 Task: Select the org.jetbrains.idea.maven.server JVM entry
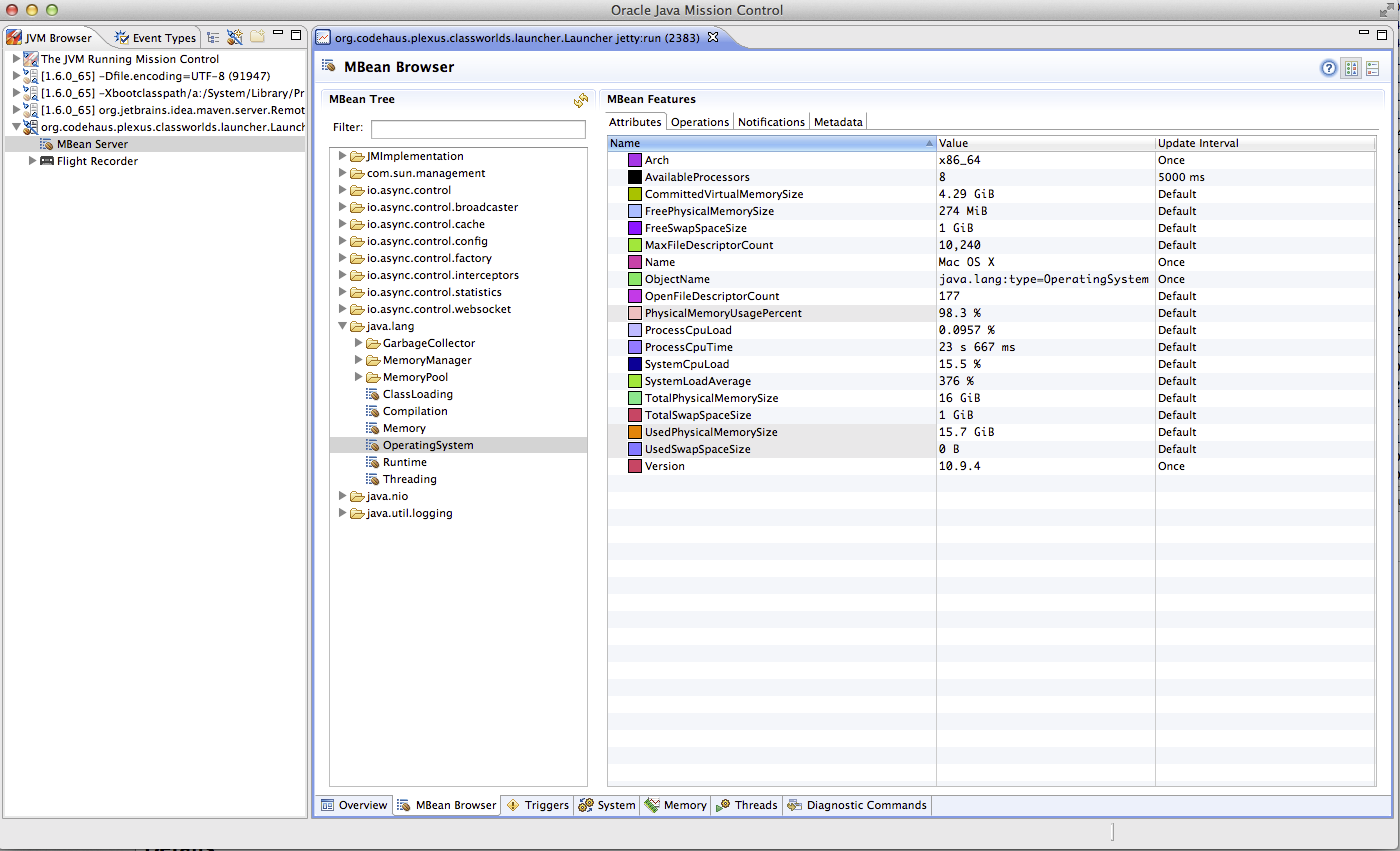tap(173, 110)
